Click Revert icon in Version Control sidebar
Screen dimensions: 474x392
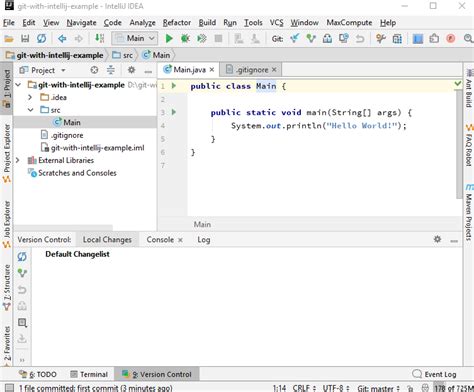[22, 290]
